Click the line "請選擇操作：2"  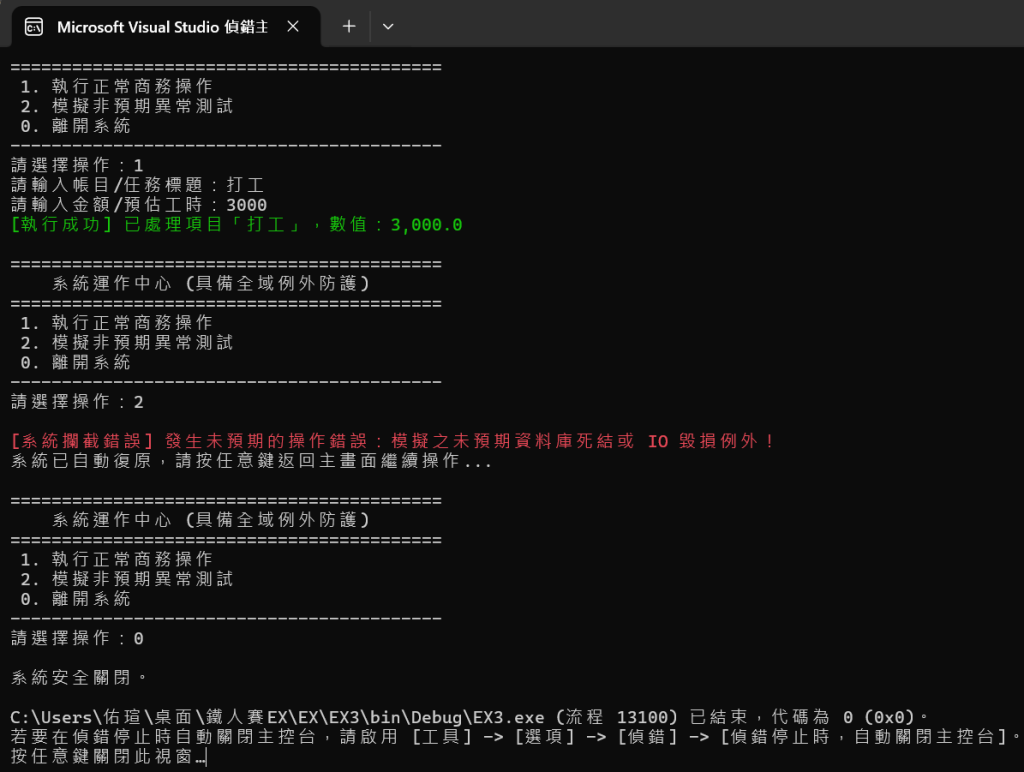point(77,402)
